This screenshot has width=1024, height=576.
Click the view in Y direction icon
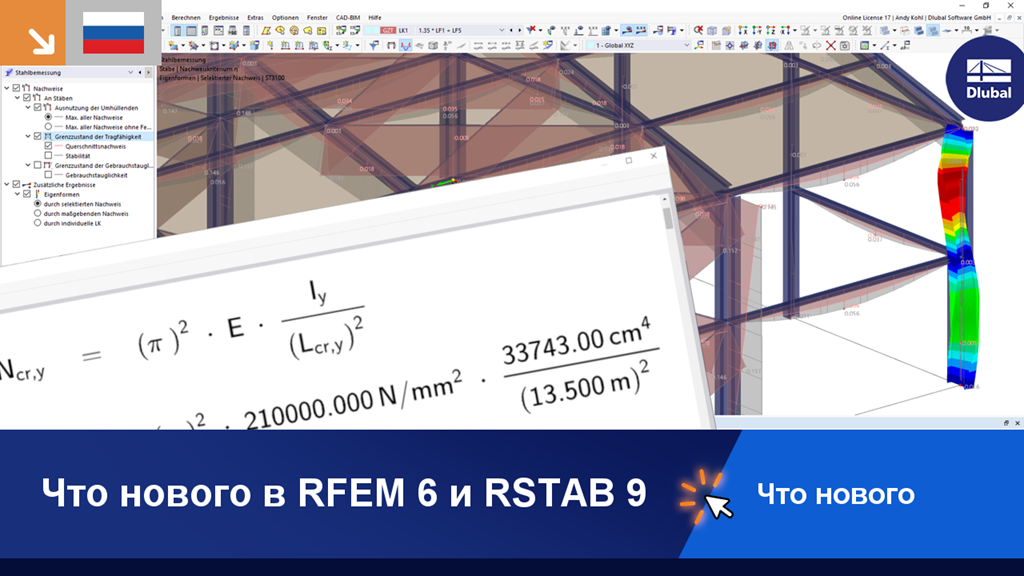pyautogui.click(x=757, y=30)
